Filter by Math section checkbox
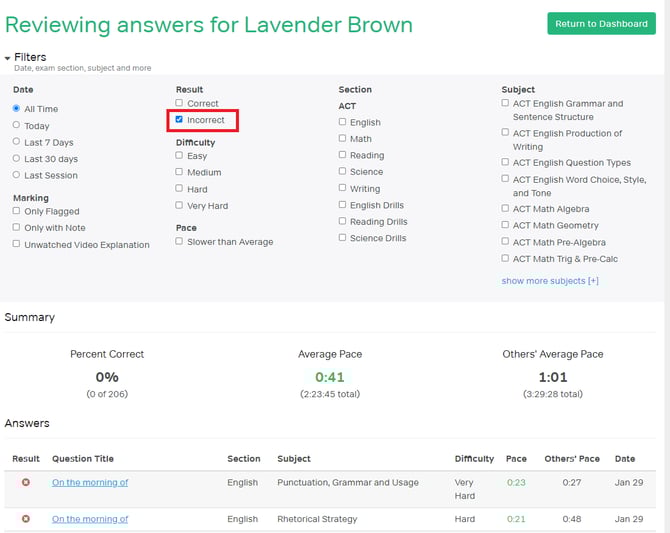Image resolution: width=670 pixels, height=533 pixels. pyautogui.click(x=342, y=139)
